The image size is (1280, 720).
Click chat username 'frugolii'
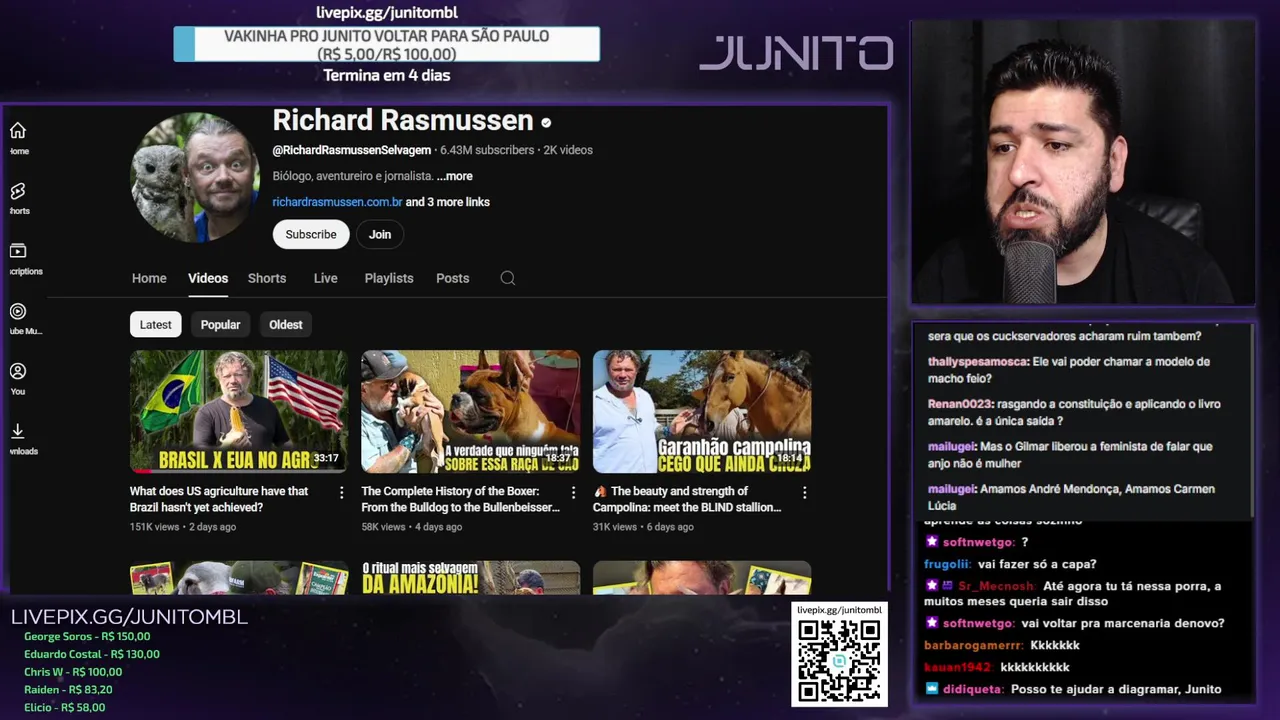coord(947,564)
